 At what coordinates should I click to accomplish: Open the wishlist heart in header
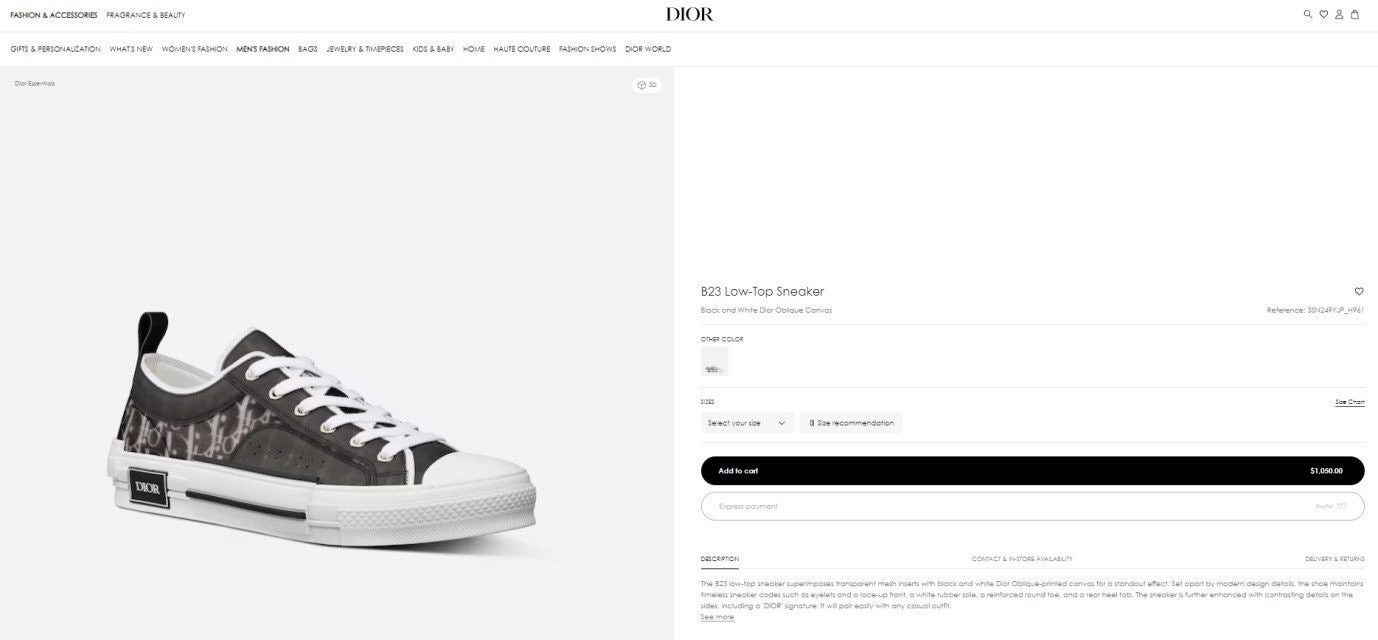[x=1323, y=15]
